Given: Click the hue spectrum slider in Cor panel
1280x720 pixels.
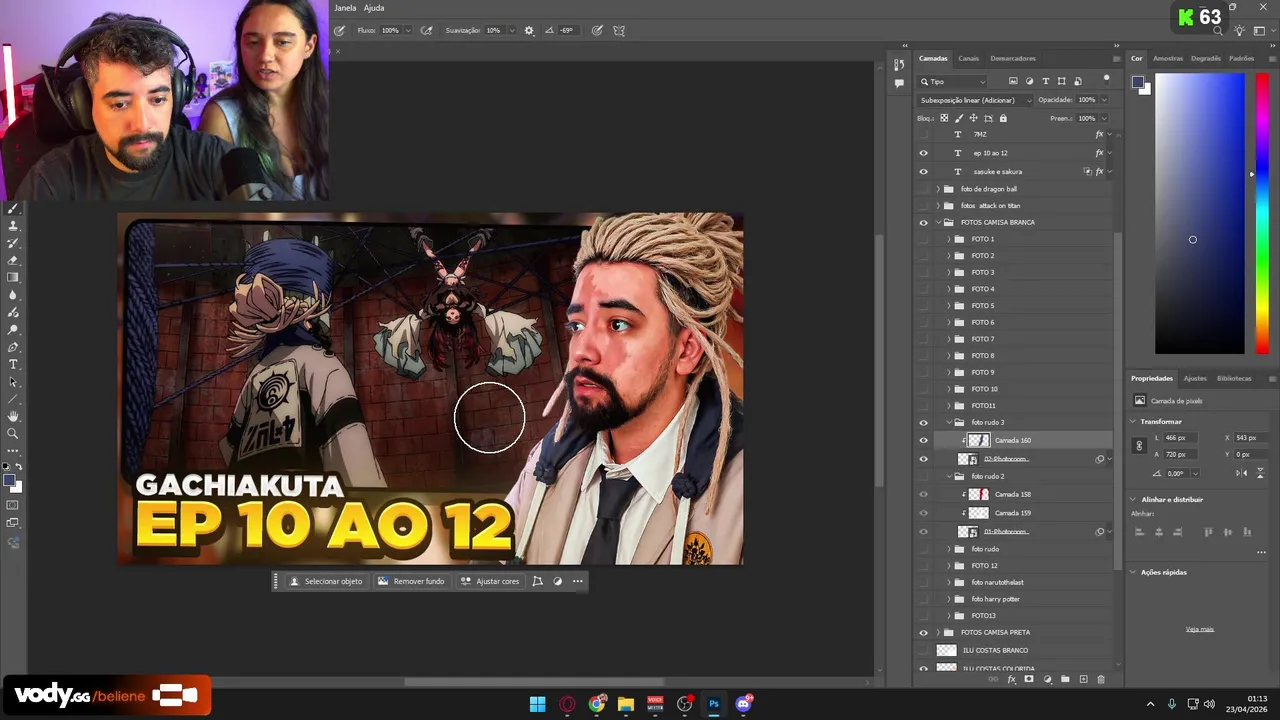Looking at the screenshot, I should click(1262, 213).
